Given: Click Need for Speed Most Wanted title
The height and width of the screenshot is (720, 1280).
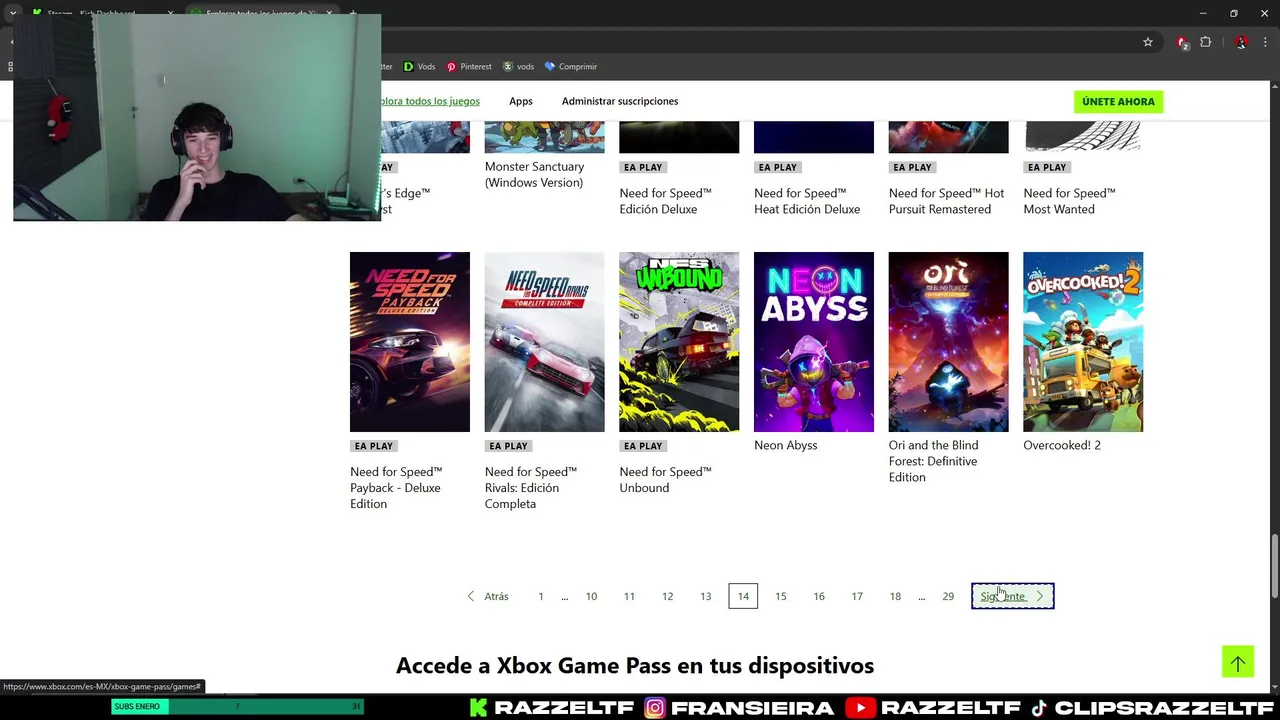Looking at the screenshot, I should [1069, 201].
